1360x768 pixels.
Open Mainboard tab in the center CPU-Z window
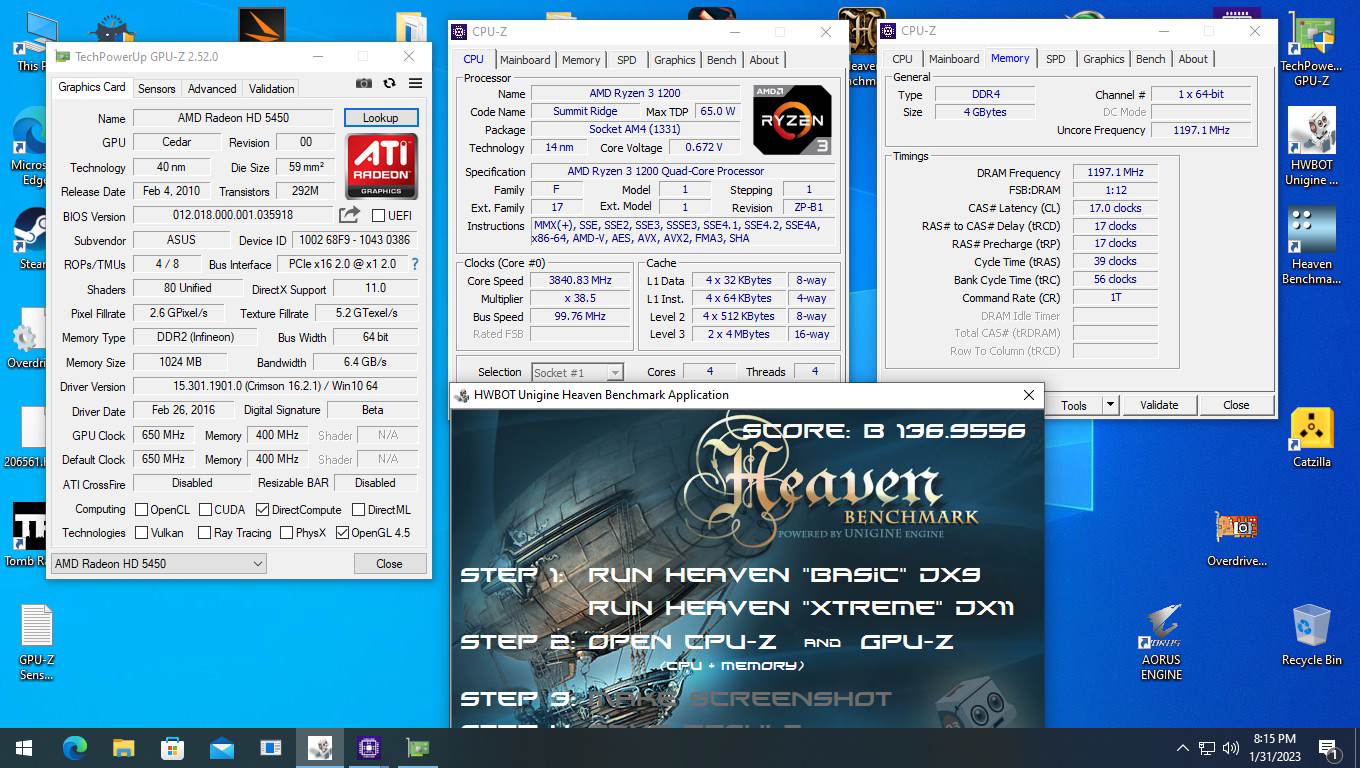coord(525,60)
